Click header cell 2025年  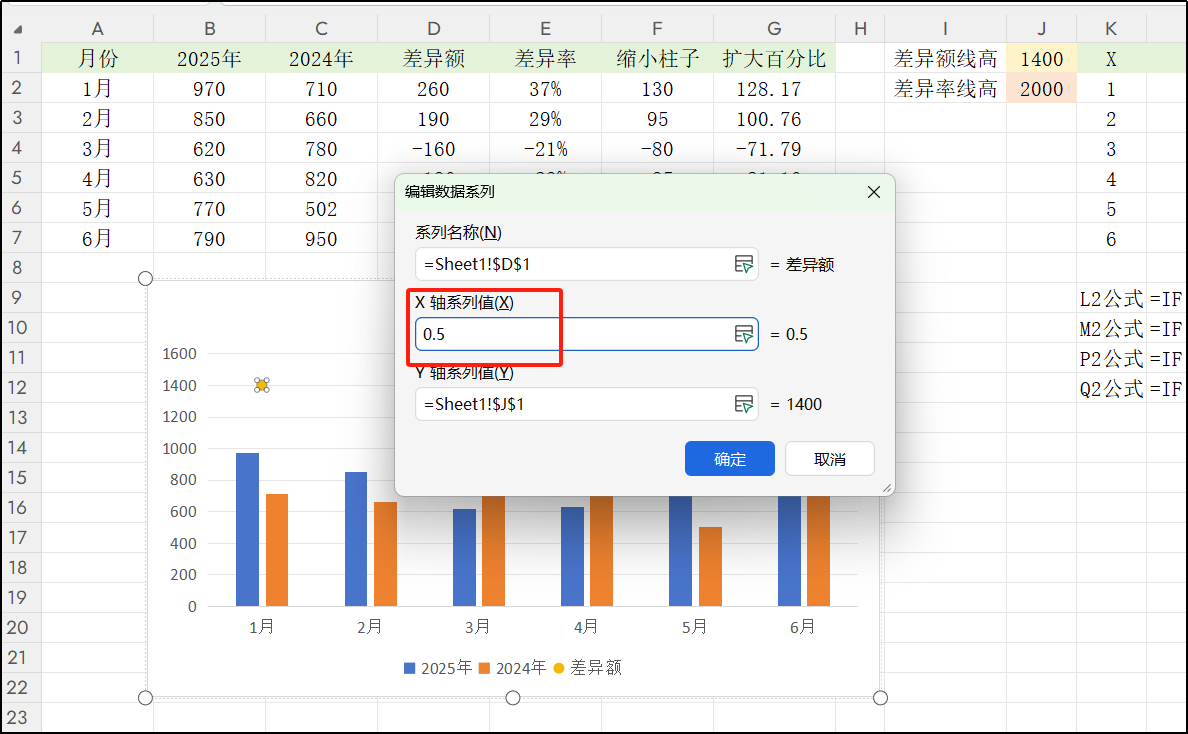coord(209,58)
